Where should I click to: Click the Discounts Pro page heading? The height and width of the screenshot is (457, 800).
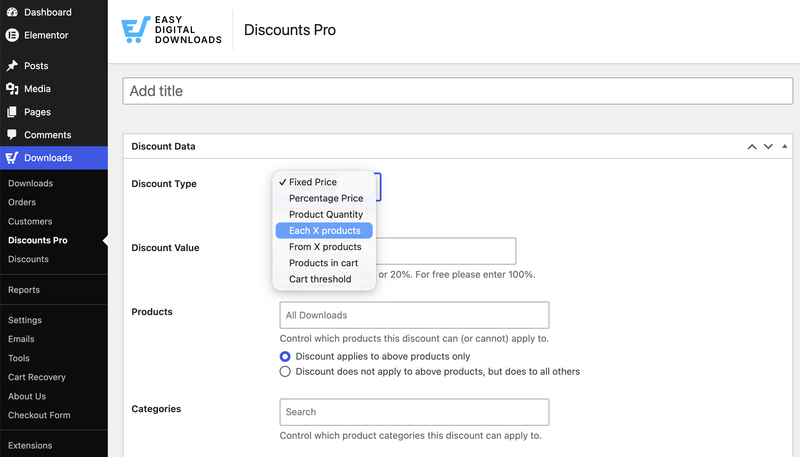[290, 30]
